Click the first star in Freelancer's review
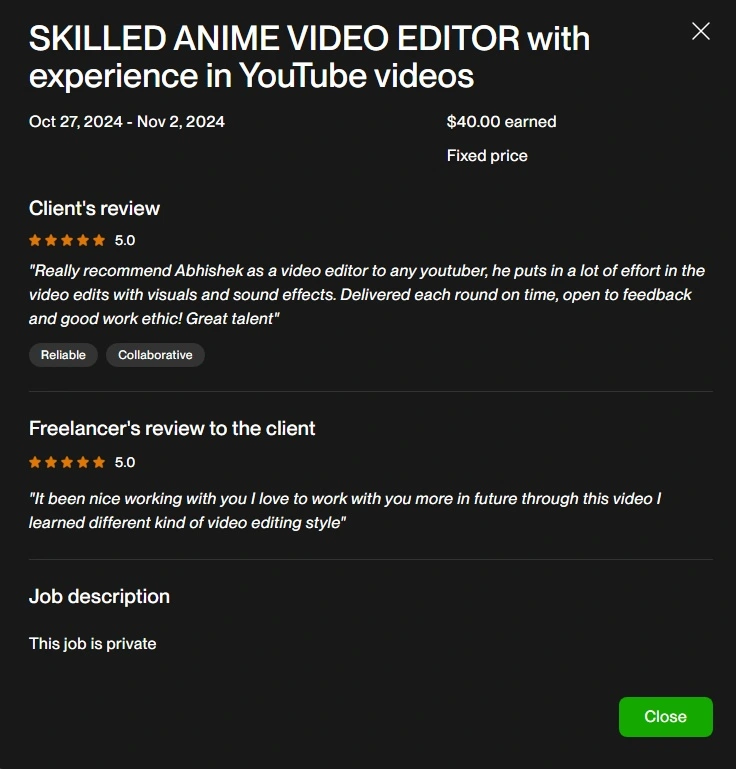Image resolution: width=736 pixels, height=769 pixels. click(35, 462)
